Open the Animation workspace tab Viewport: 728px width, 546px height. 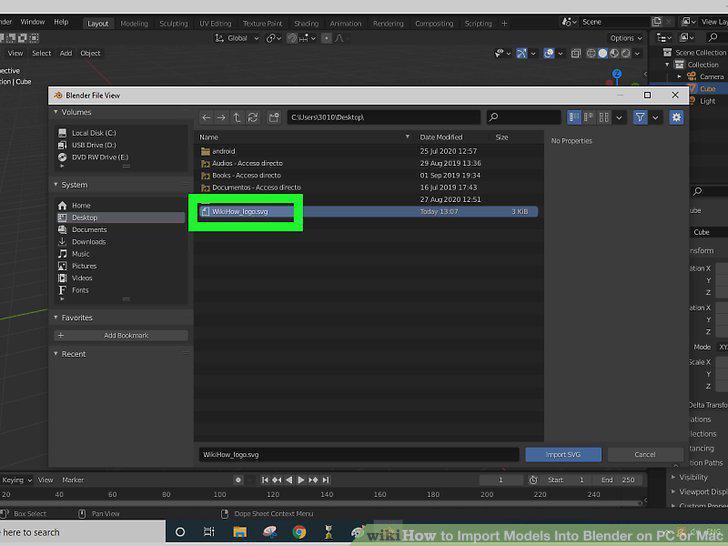(x=345, y=23)
